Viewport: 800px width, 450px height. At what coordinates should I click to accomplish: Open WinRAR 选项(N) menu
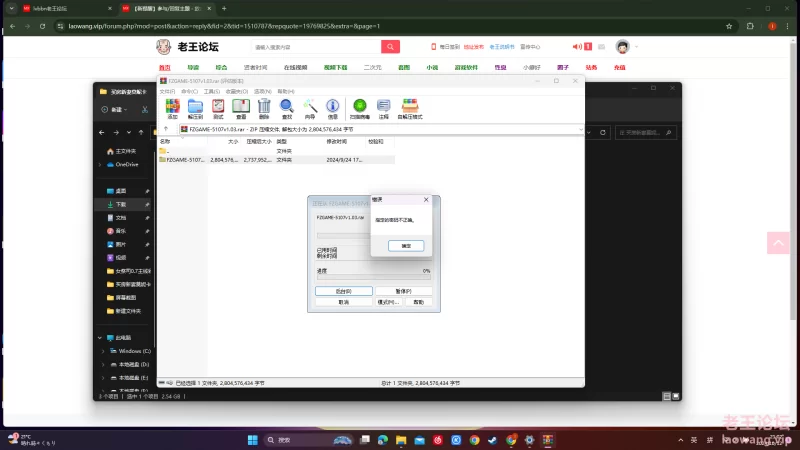263,91
